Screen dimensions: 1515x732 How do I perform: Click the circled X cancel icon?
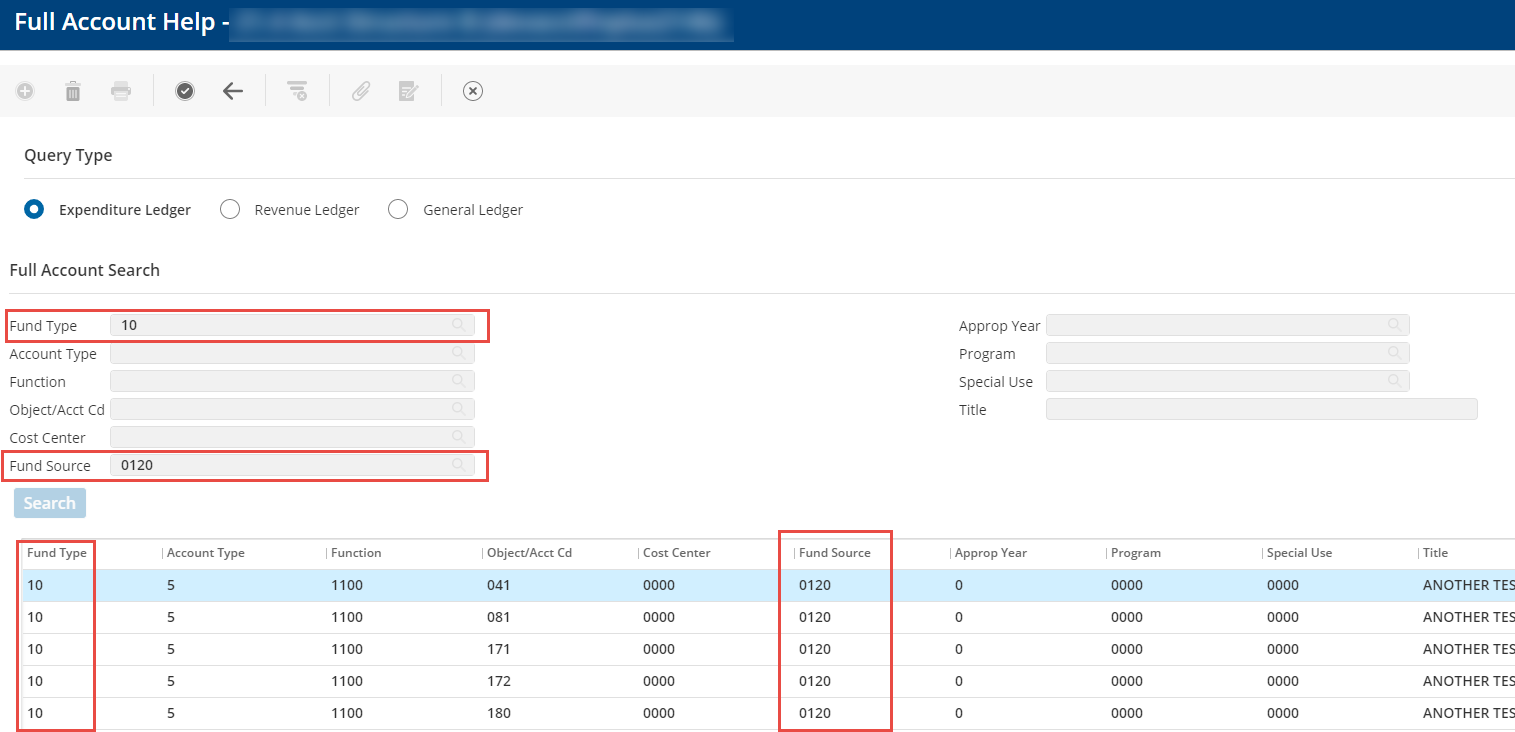coord(473,91)
